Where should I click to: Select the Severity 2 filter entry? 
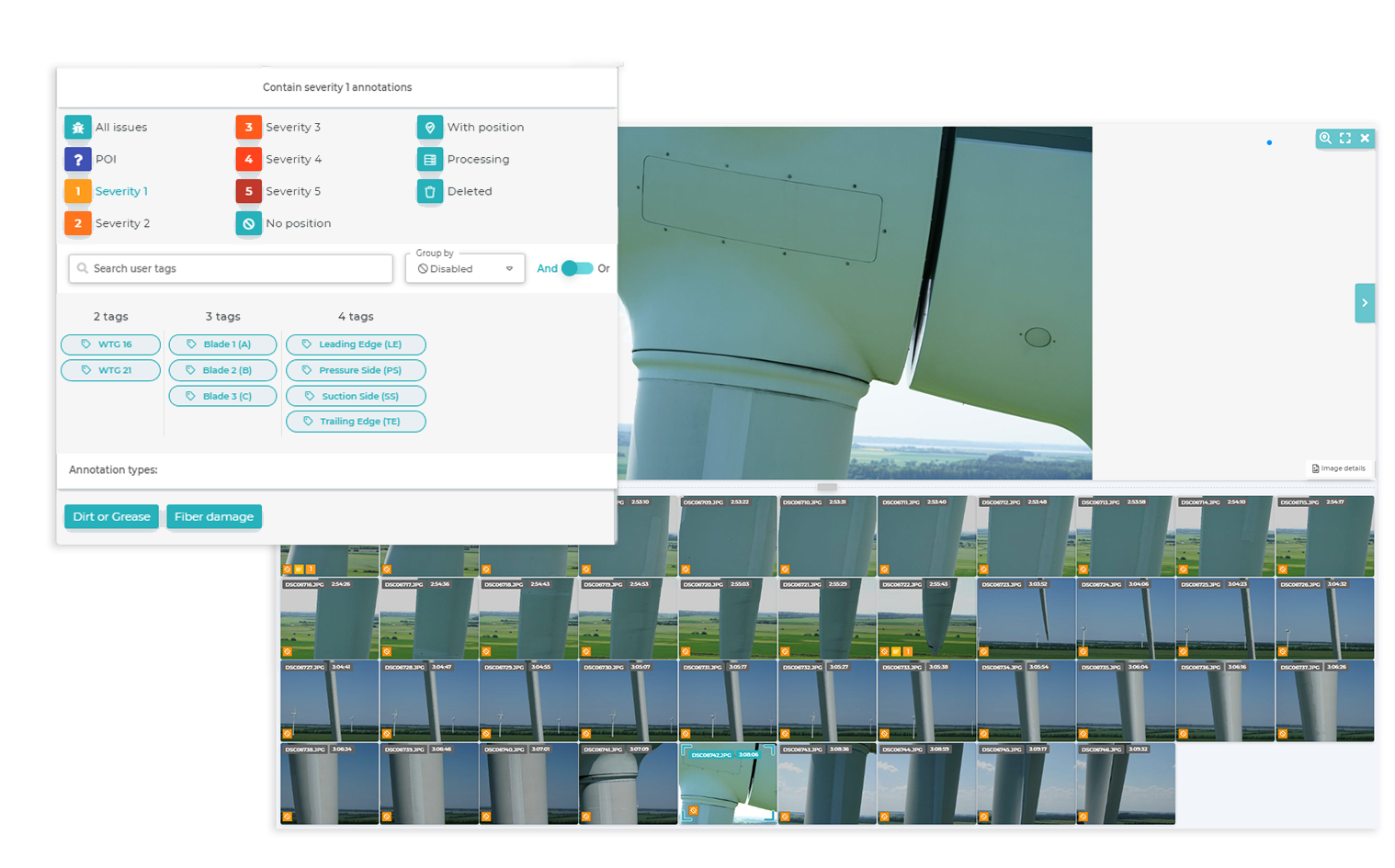(108, 224)
